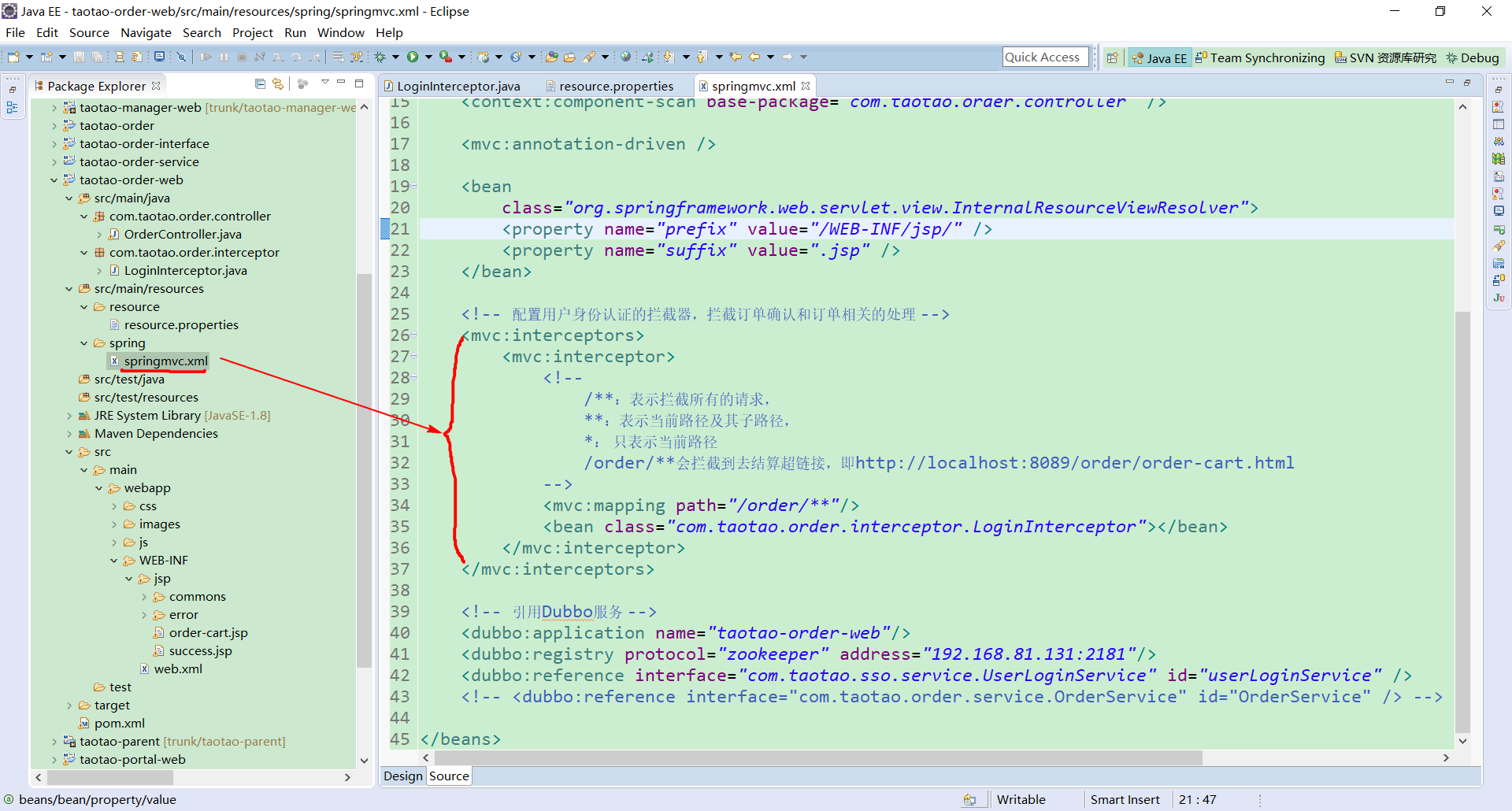
Task: Switch to Team Synchronizing perspective
Action: [1260, 57]
